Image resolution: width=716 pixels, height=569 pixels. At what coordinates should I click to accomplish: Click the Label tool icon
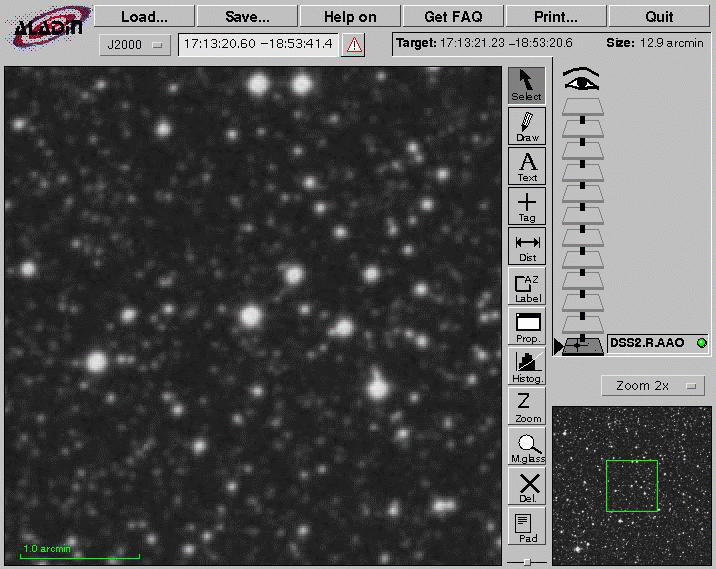point(526,286)
